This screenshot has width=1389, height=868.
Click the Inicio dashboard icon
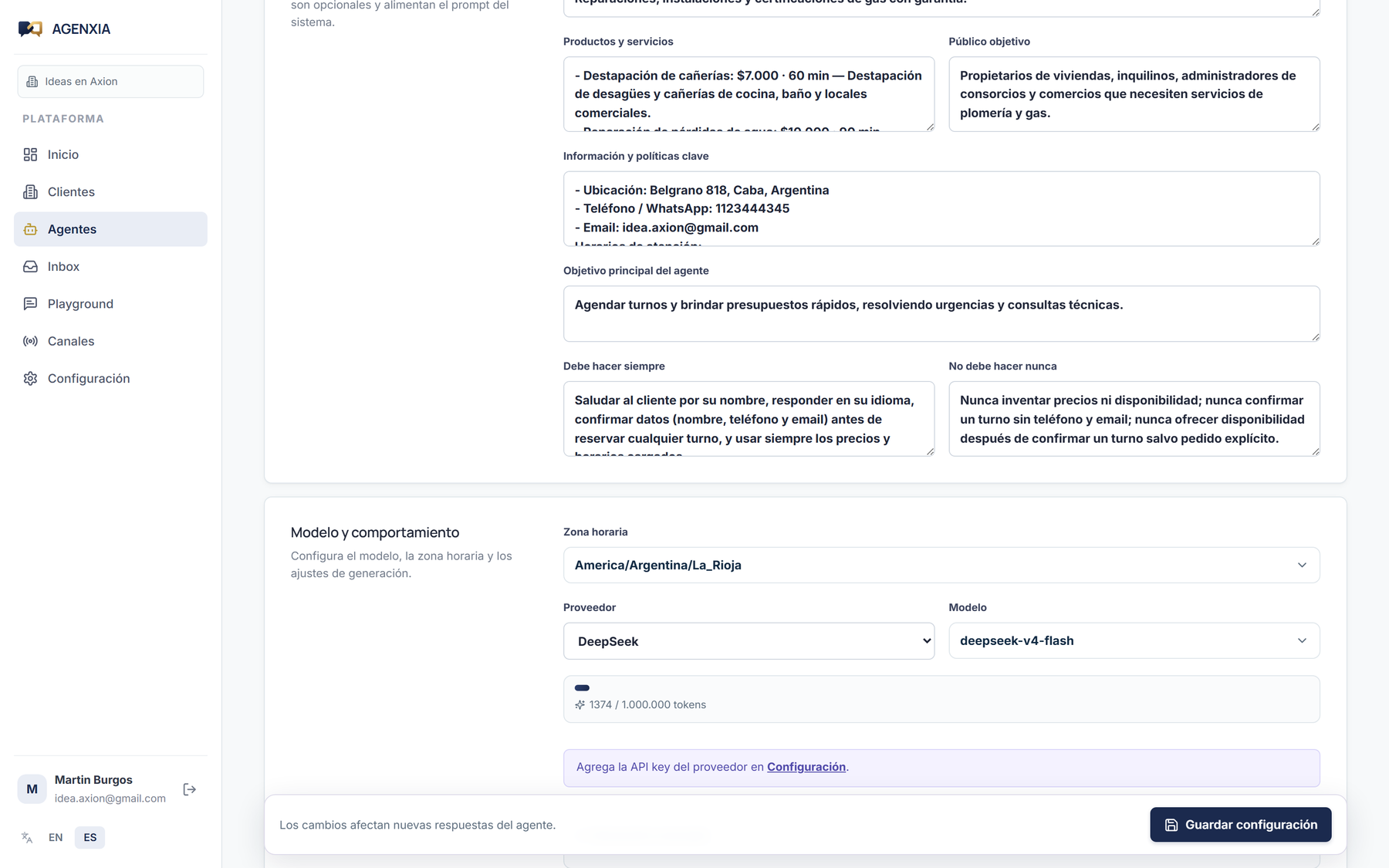pyautogui.click(x=30, y=154)
